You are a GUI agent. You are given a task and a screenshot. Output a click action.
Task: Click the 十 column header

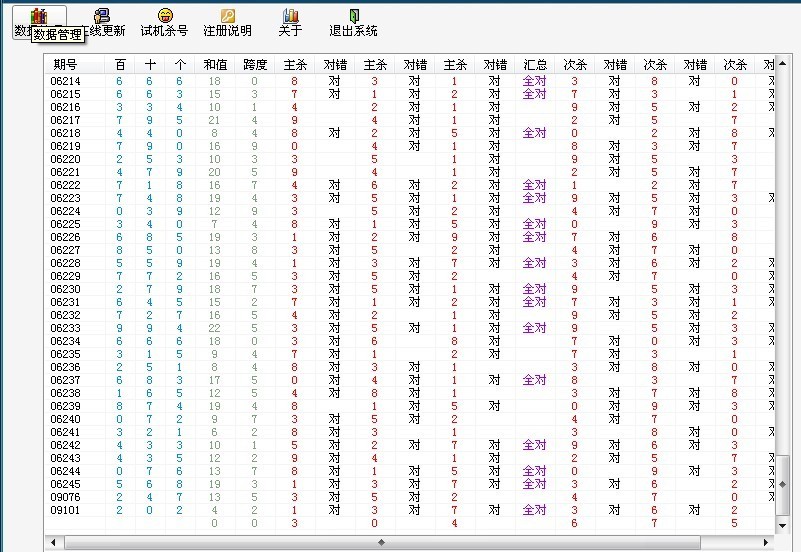click(x=150, y=65)
